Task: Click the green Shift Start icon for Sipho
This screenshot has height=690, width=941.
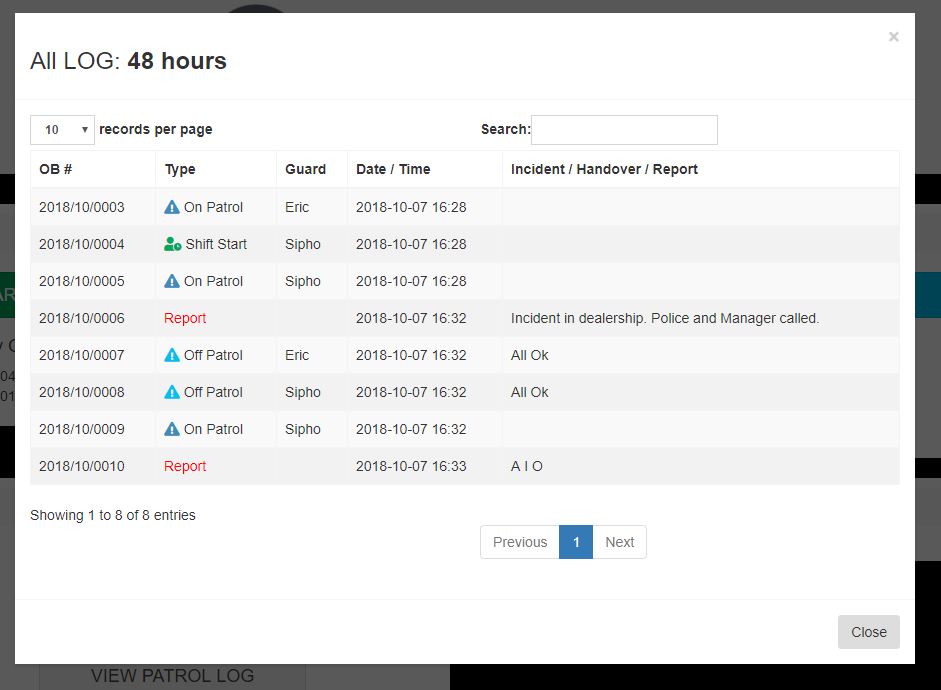Action: [x=173, y=244]
